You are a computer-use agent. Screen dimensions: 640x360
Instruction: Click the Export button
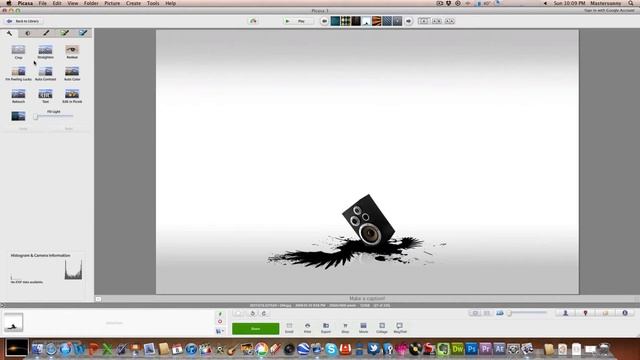click(x=326, y=328)
